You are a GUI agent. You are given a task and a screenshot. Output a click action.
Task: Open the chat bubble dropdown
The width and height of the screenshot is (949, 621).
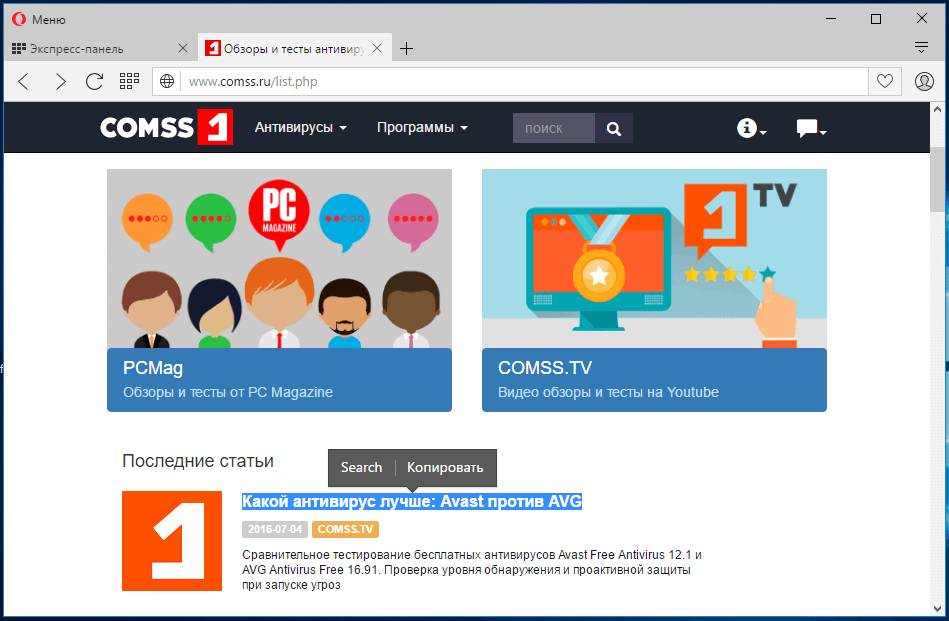click(811, 128)
